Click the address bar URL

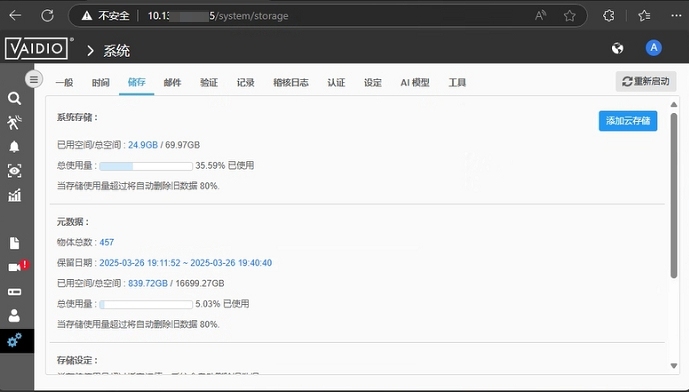pos(218,16)
